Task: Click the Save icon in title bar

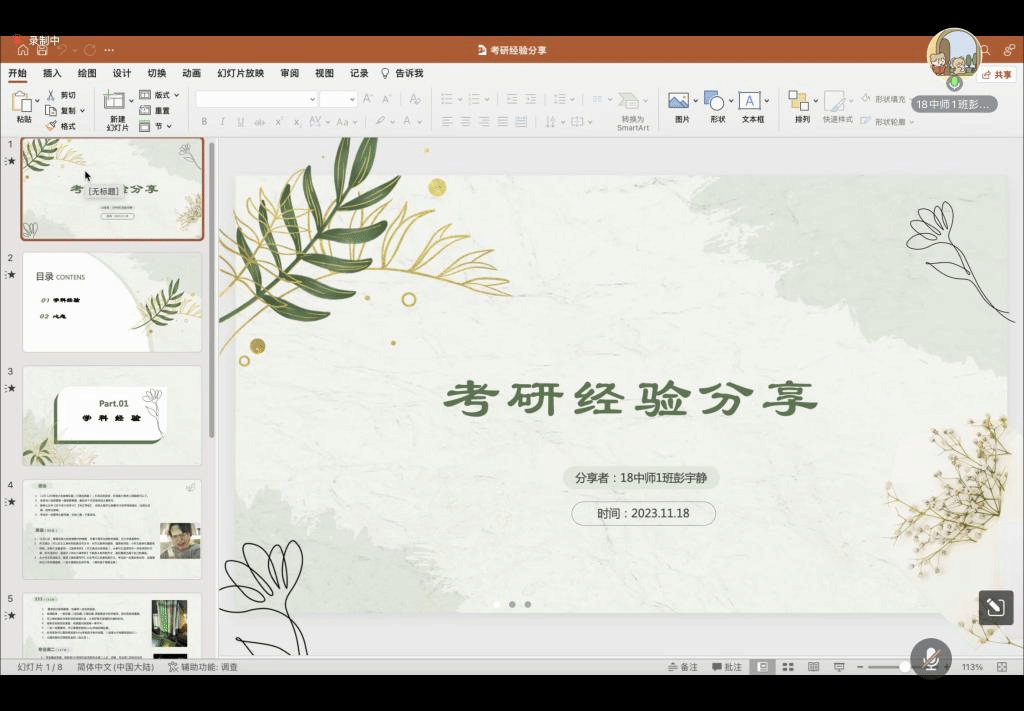Action: coord(41,50)
